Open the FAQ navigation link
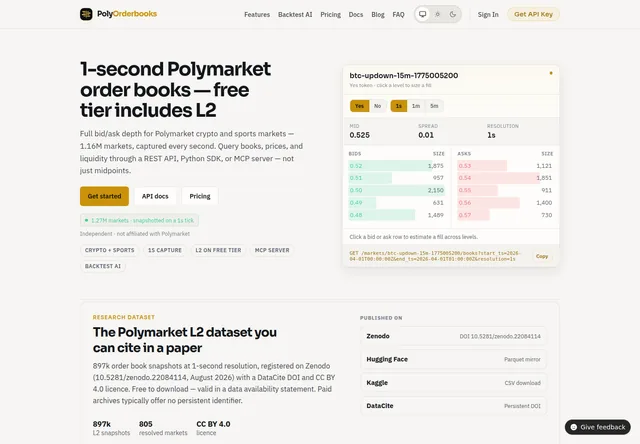The height and width of the screenshot is (444, 640). point(398,15)
